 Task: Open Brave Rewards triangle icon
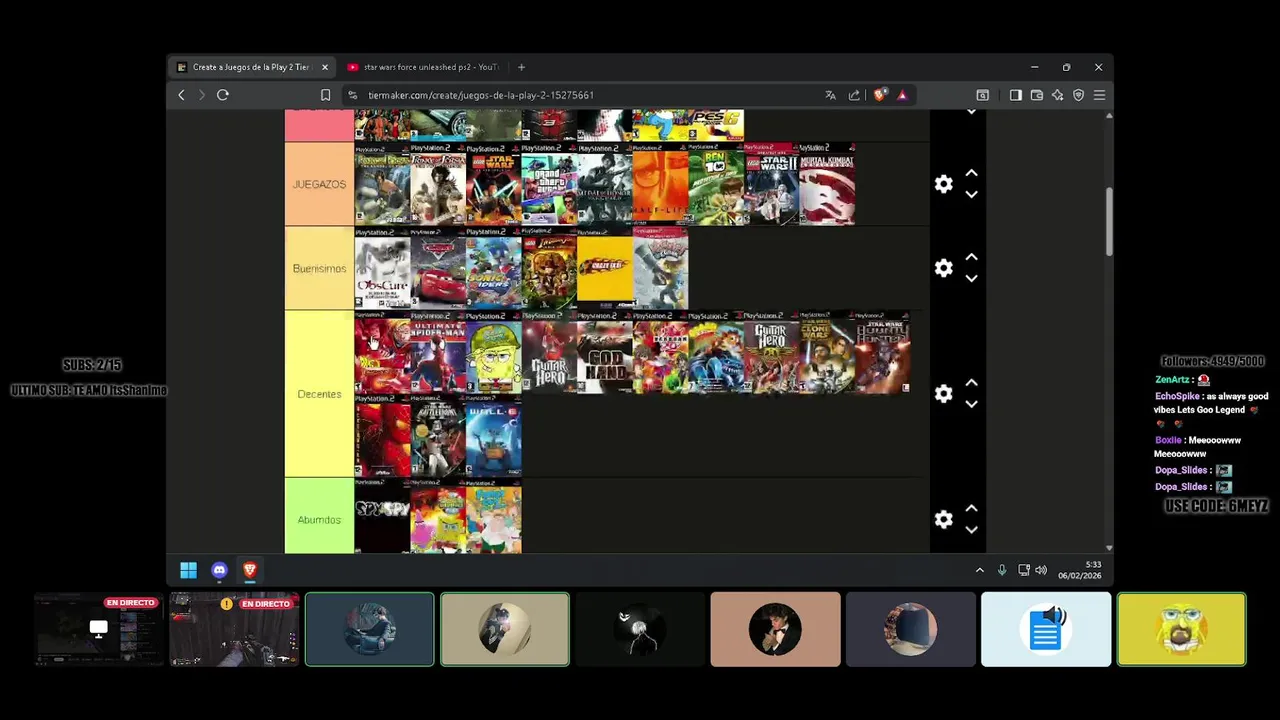902,95
